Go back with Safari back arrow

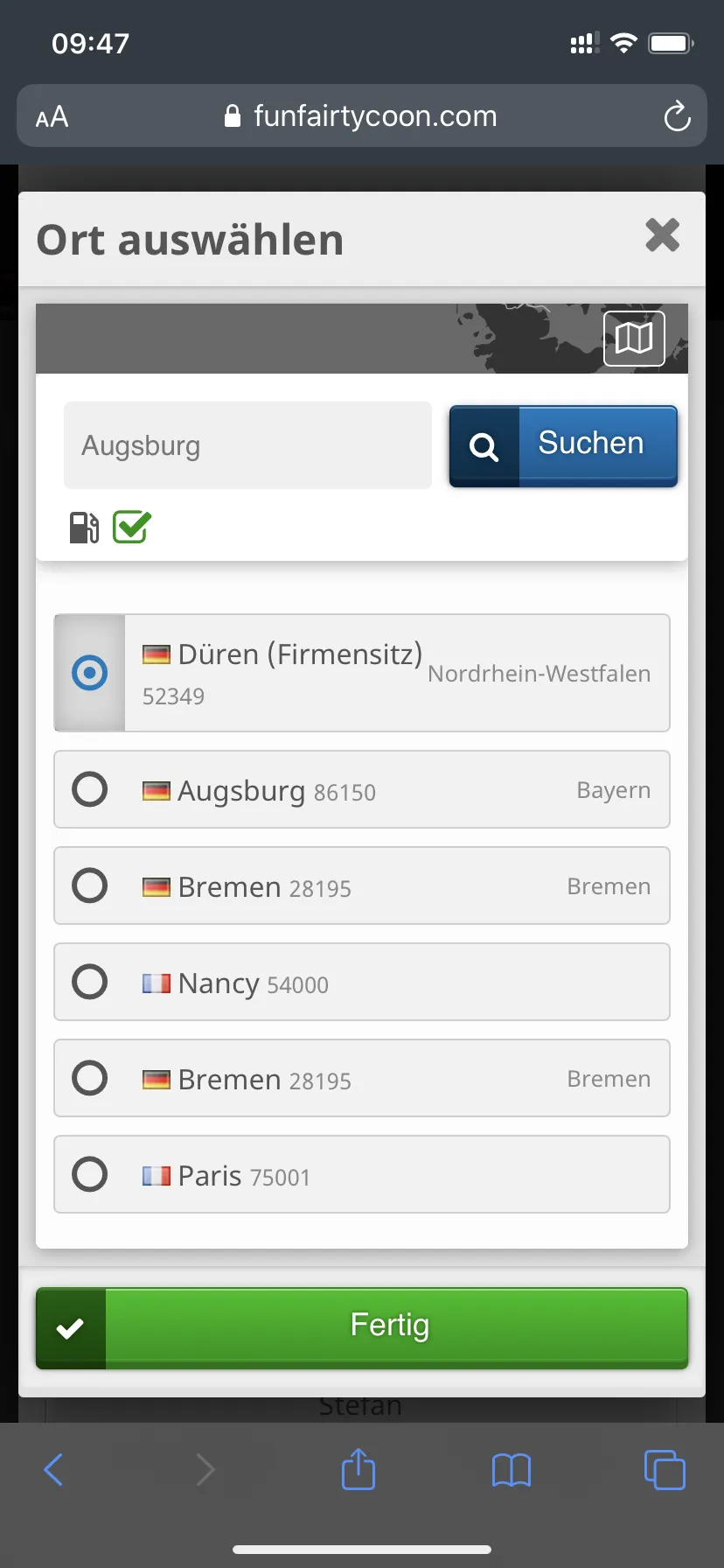(54, 1469)
